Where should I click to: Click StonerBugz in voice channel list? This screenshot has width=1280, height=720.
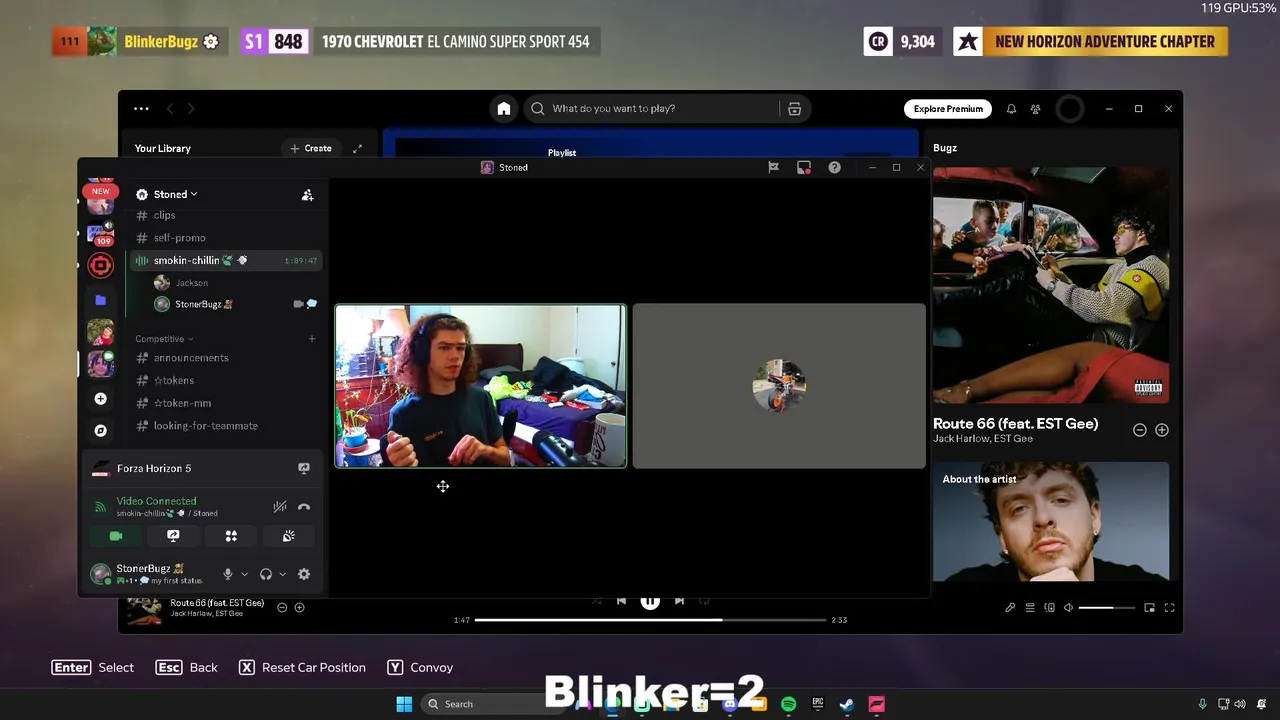tap(194, 304)
